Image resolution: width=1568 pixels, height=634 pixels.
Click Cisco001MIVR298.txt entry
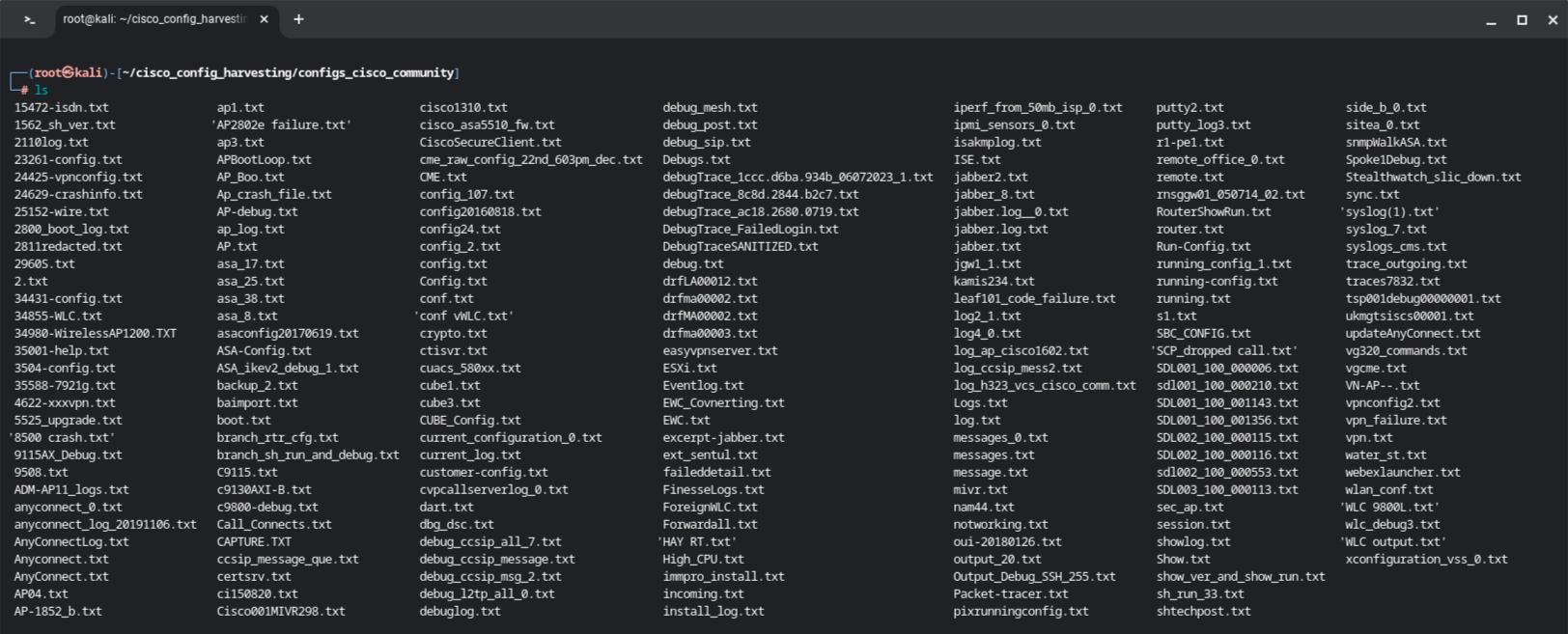click(281, 612)
